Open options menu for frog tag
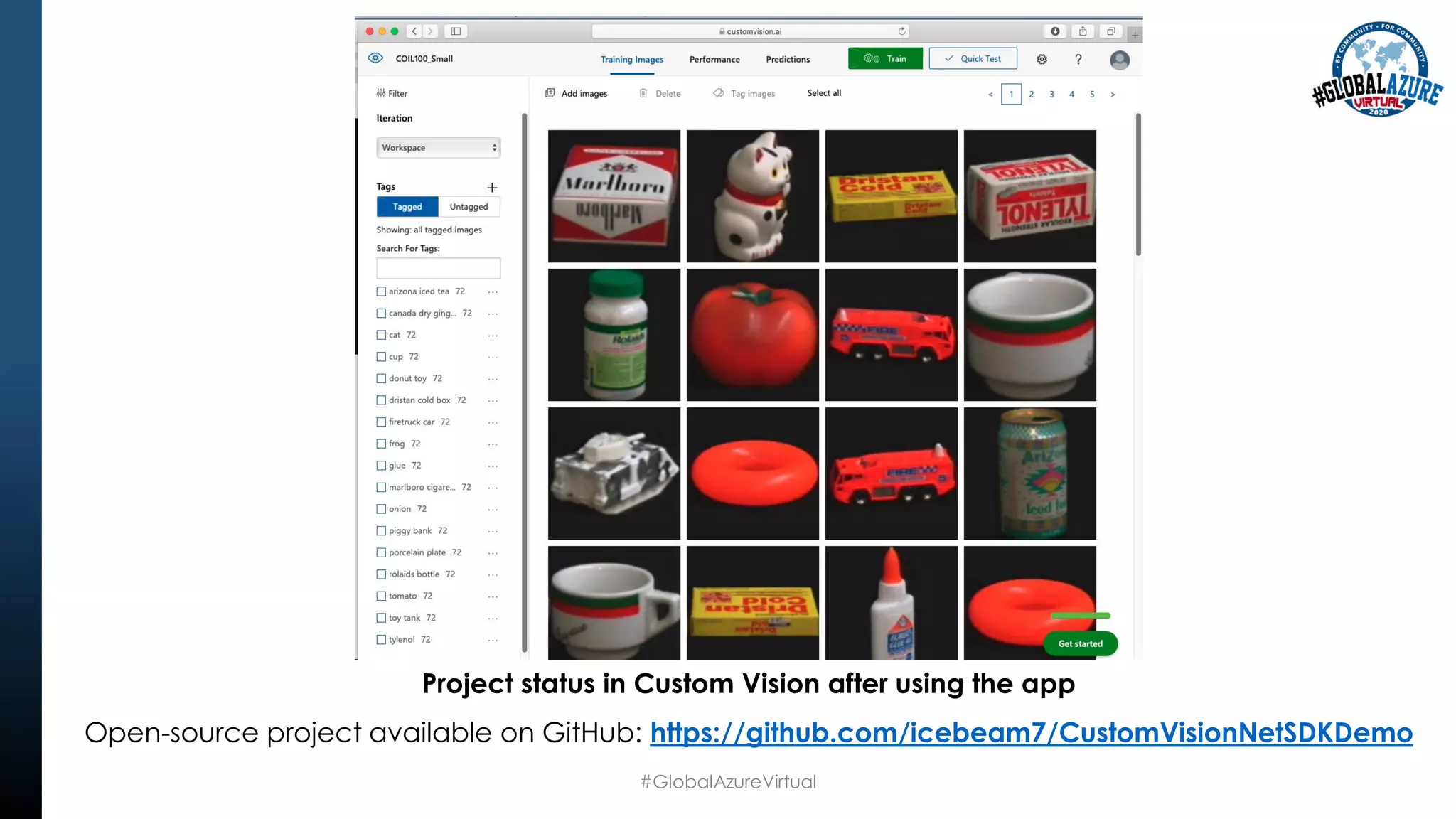The height and width of the screenshot is (819, 1456). coord(493,444)
